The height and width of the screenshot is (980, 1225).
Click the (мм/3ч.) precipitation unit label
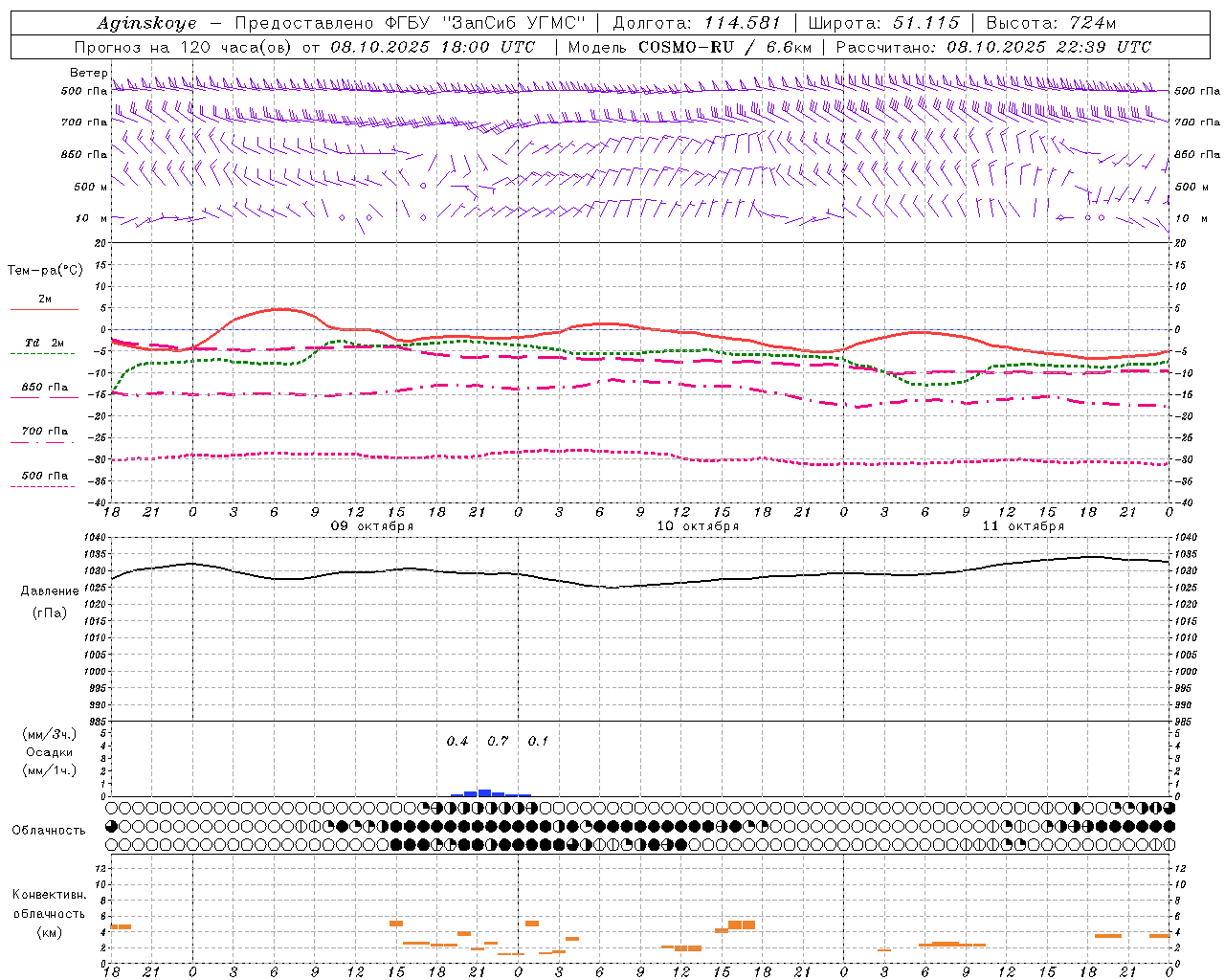tap(49, 734)
